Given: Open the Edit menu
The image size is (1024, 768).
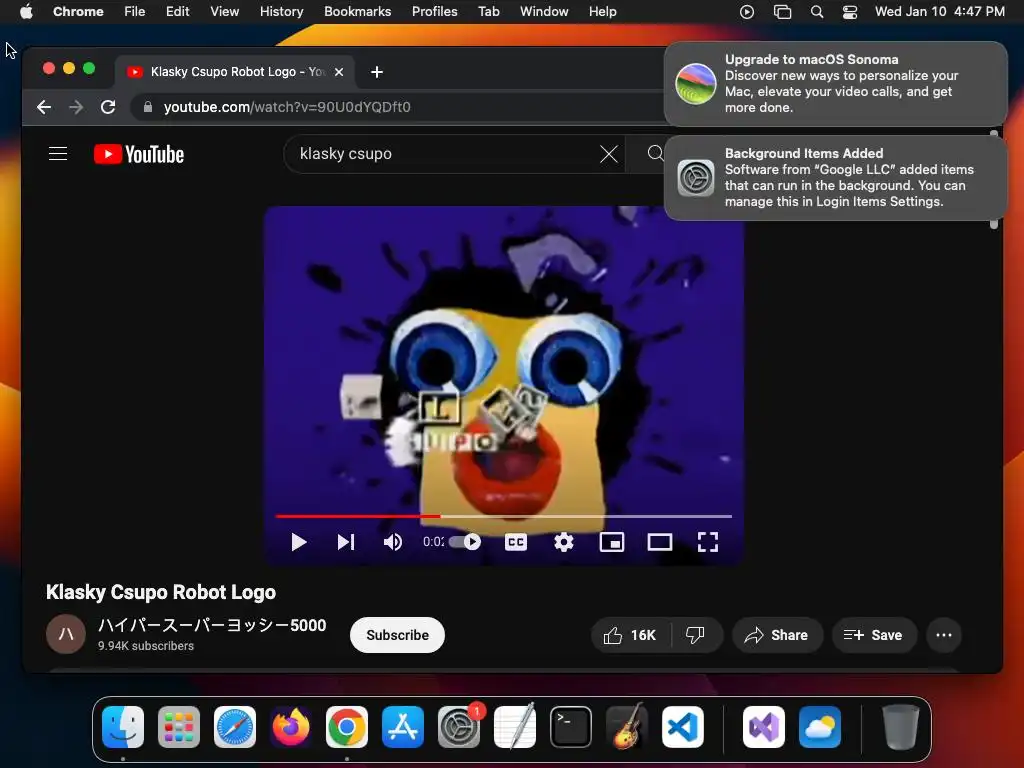Looking at the screenshot, I should (177, 12).
